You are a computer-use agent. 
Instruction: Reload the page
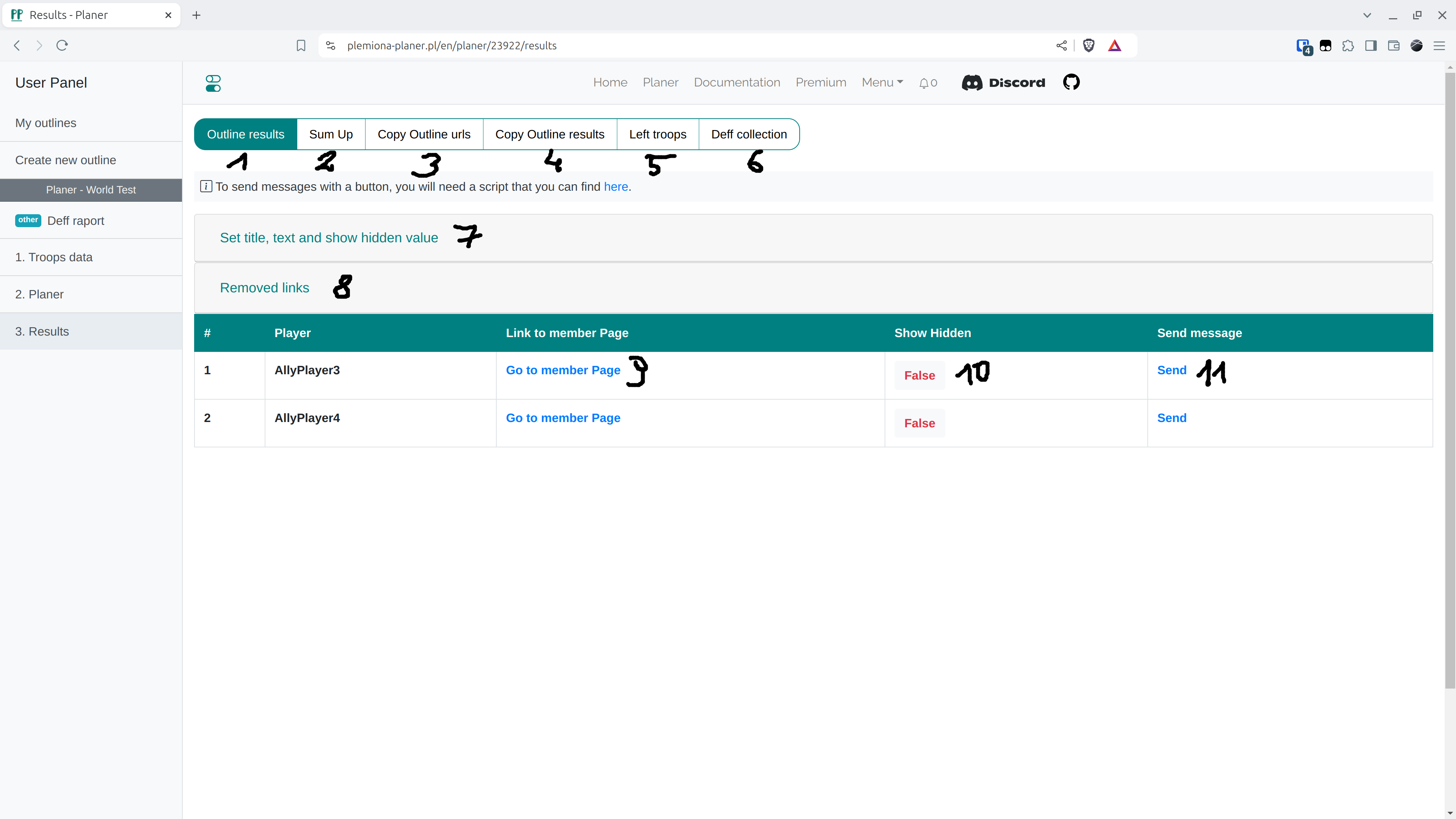pos(62,46)
